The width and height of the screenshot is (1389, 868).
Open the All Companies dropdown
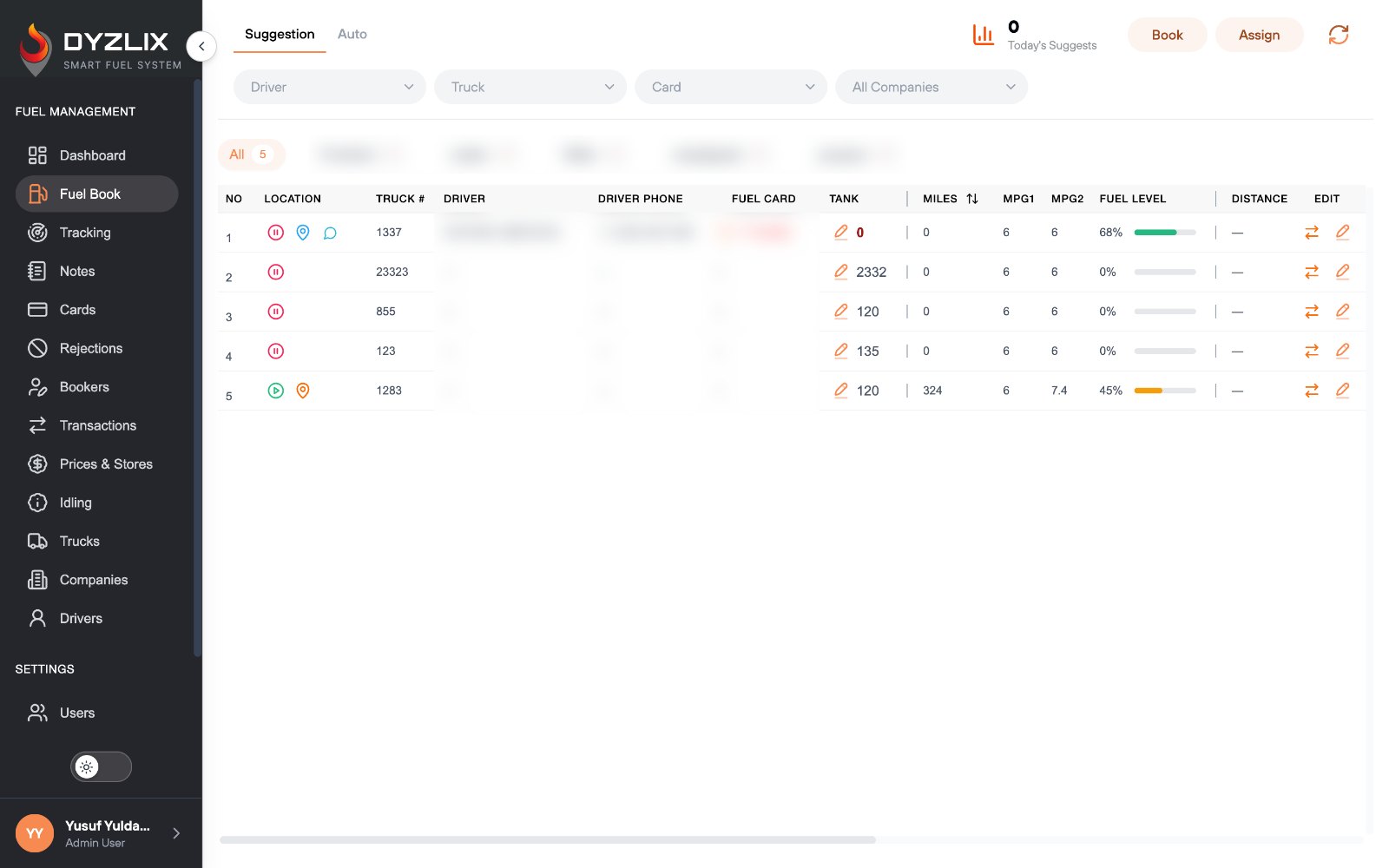click(x=931, y=87)
